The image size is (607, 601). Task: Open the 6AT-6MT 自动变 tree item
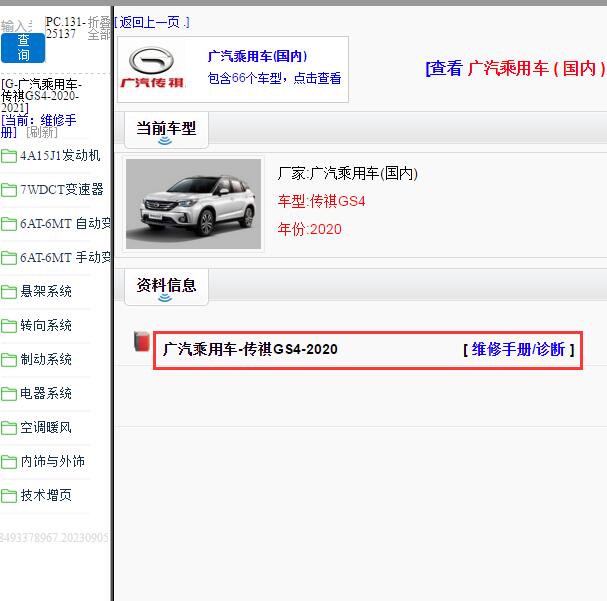click(66, 224)
